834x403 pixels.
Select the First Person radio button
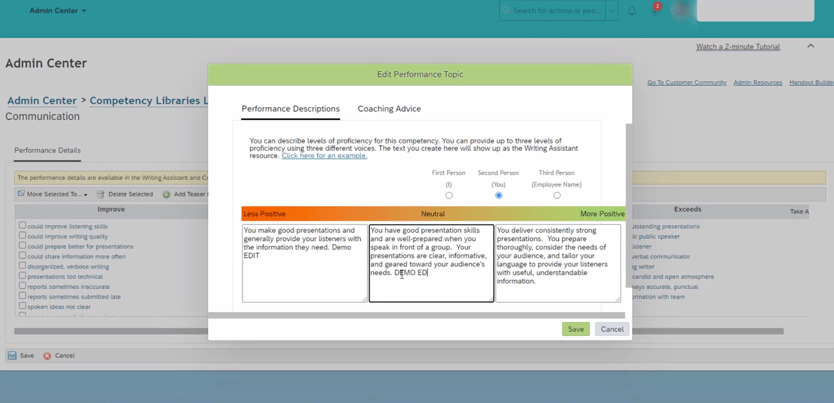tap(449, 195)
